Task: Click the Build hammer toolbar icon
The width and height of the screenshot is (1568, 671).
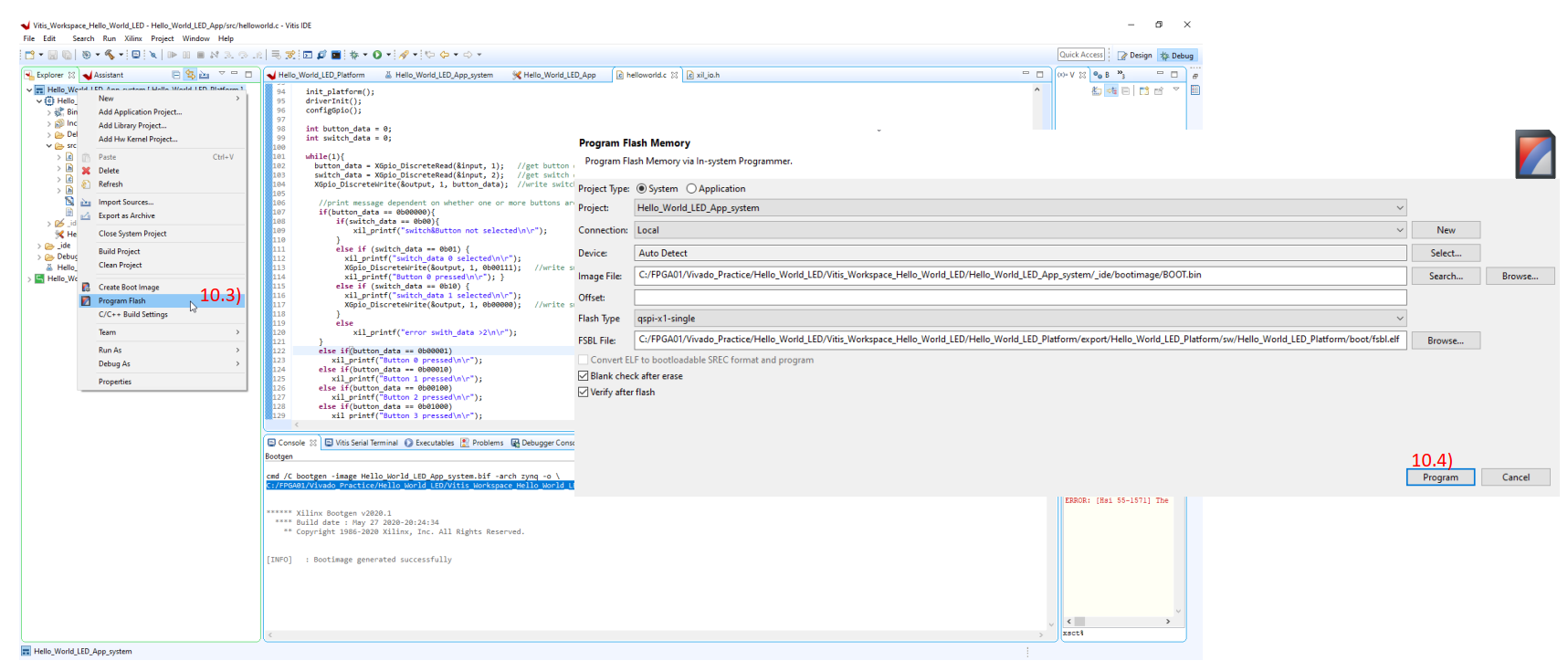Action: point(109,55)
